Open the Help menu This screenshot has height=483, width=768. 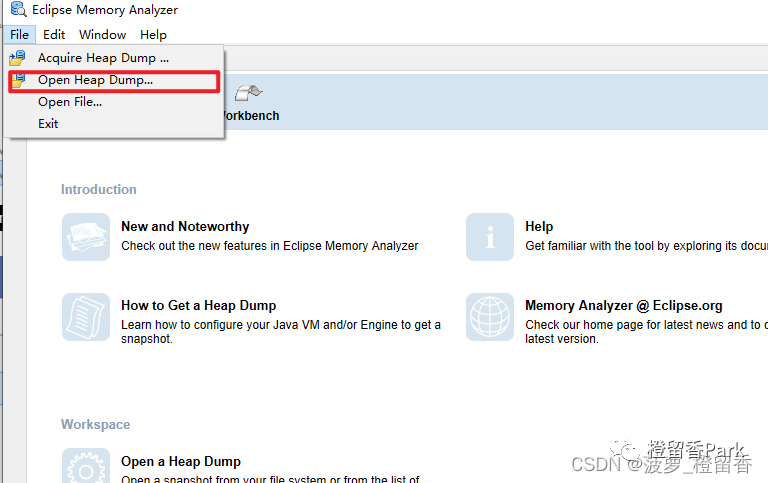point(153,35)
